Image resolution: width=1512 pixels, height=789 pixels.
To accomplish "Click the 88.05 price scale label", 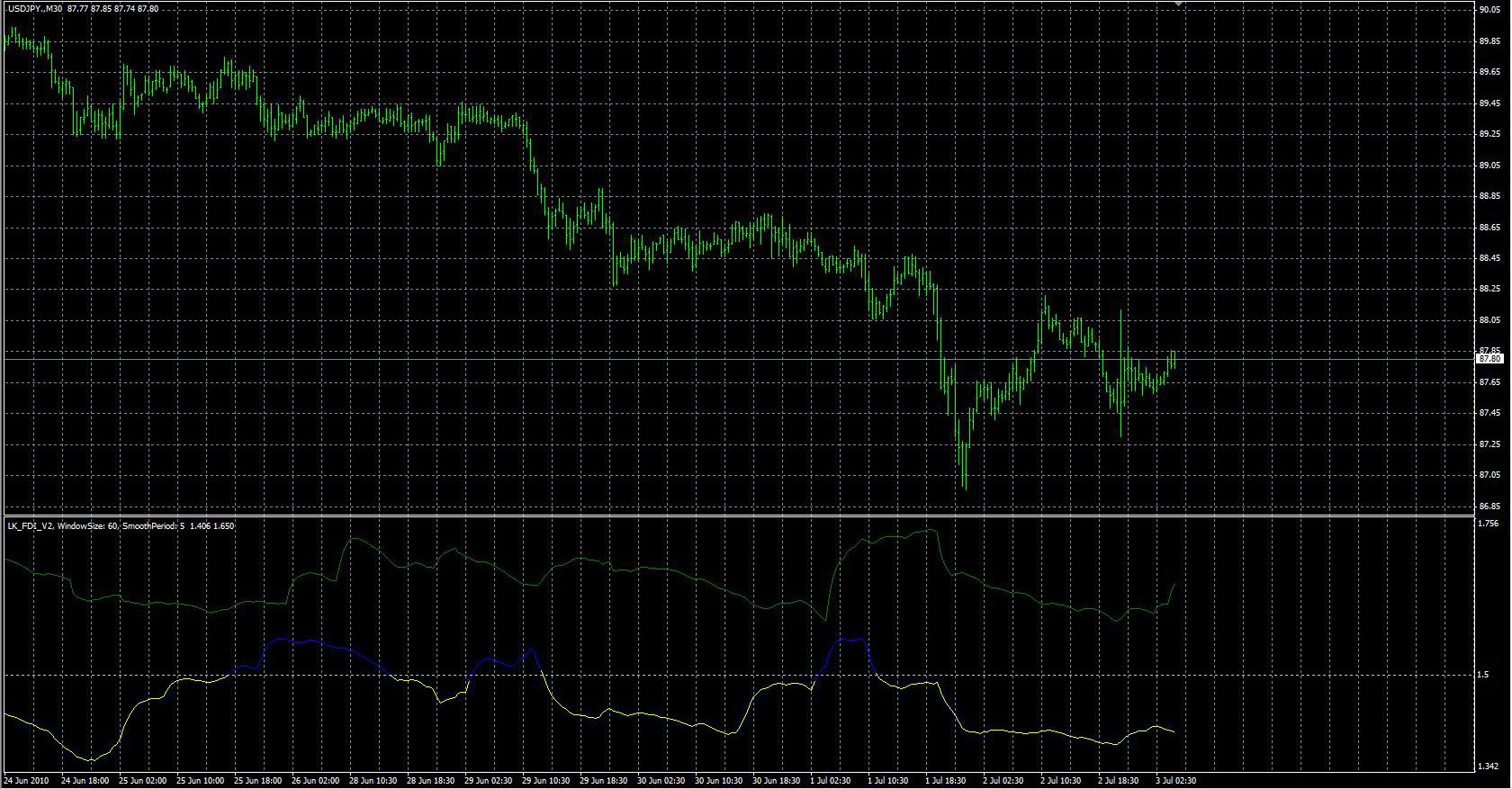I will (x=1490, y=320).
